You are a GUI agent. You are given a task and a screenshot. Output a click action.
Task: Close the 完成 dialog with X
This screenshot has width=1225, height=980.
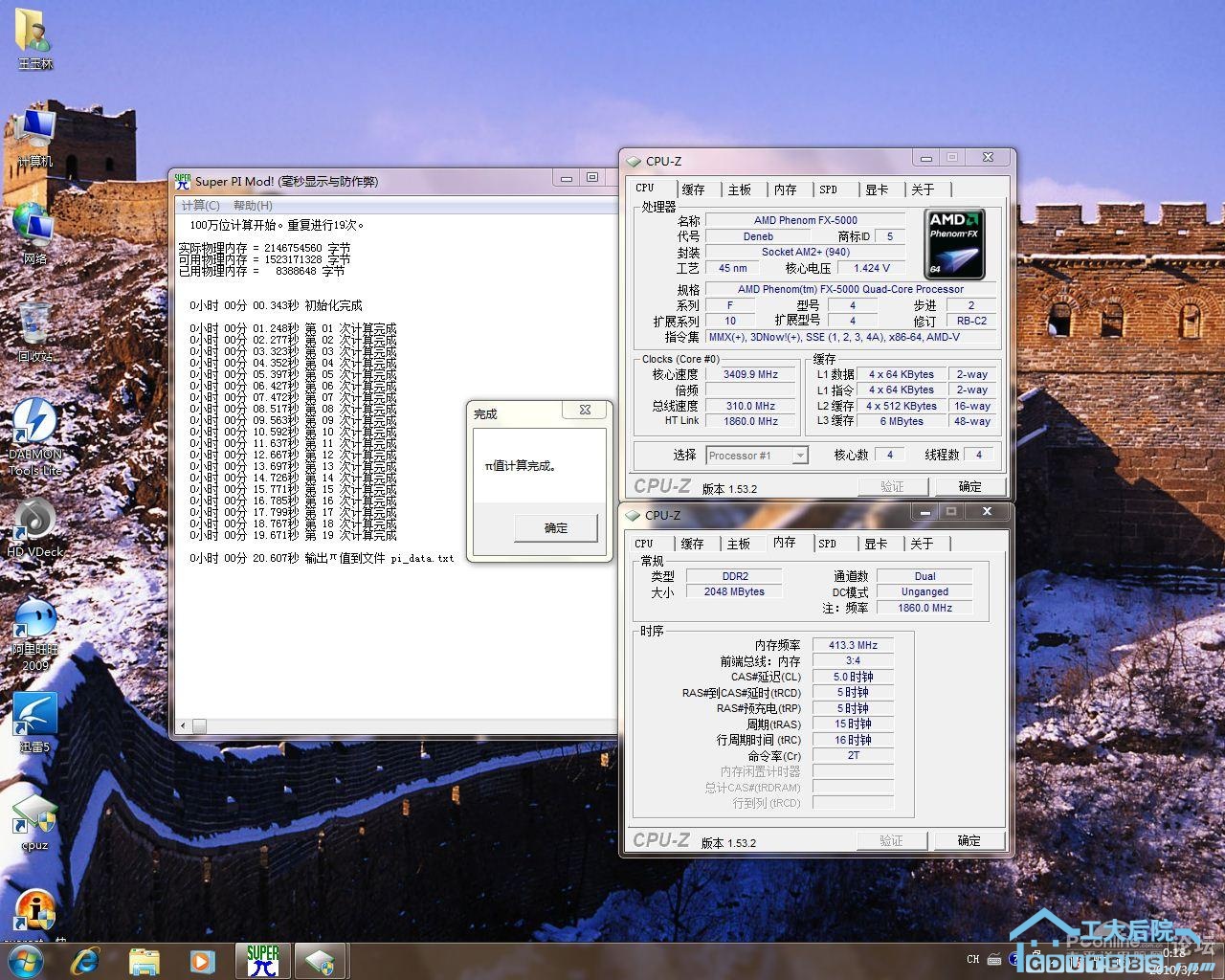point(586,410)
